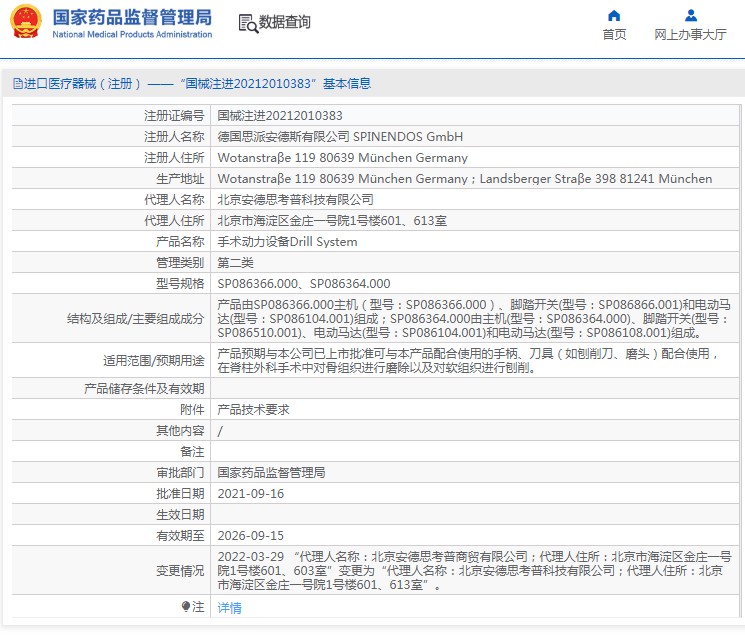Click the approval date 2021-09-16 value
The image size is (745, 637).
tap(250, 494)
